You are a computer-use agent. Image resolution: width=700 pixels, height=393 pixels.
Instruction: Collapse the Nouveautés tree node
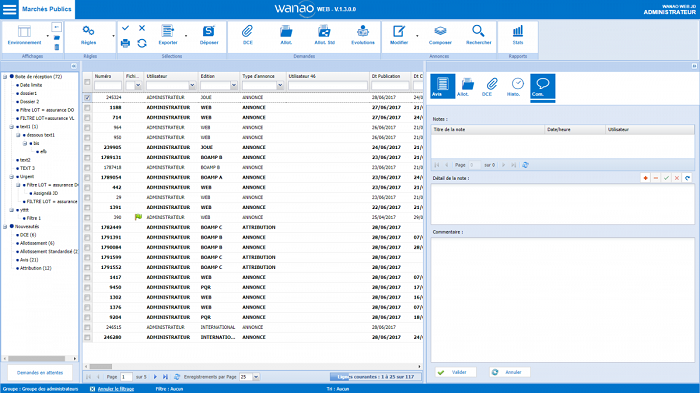click(5, 227)
